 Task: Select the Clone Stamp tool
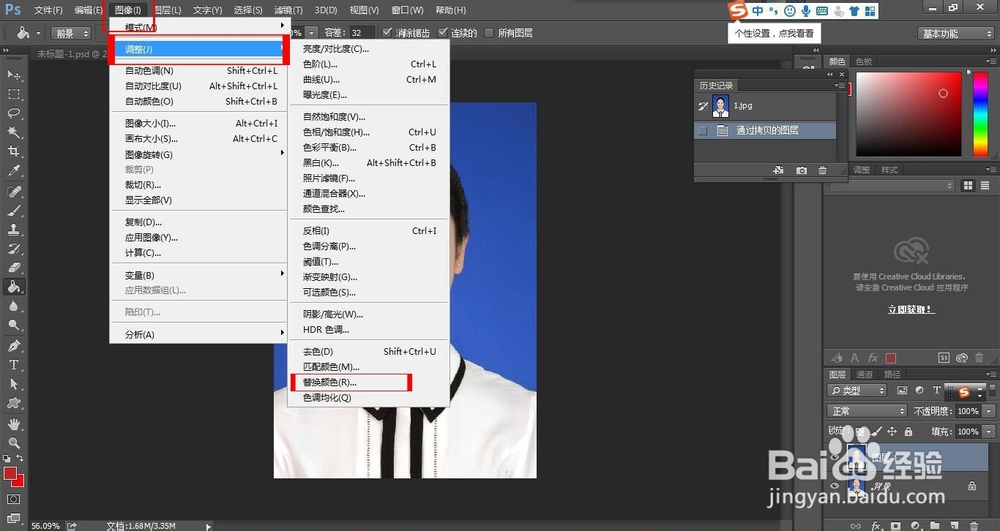[x=14, y=230]
